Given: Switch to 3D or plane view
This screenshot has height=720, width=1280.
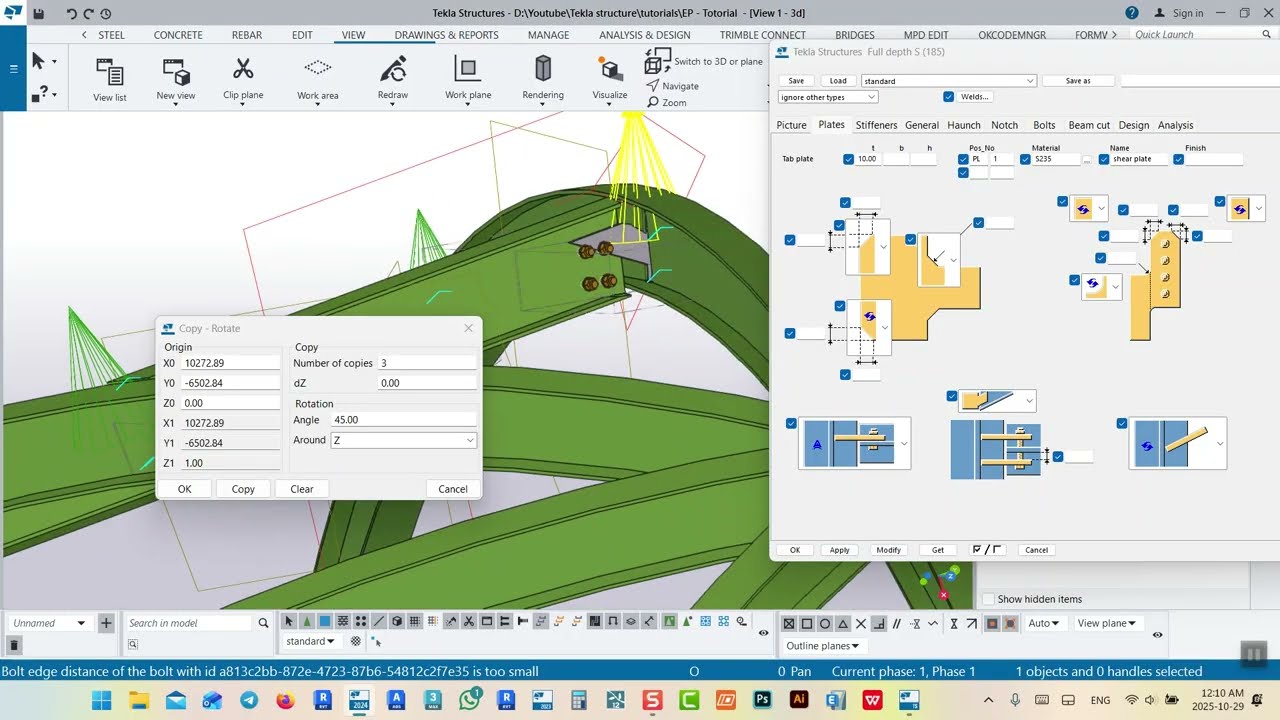Looking at the screenshot, I should [x=705, y=62].
